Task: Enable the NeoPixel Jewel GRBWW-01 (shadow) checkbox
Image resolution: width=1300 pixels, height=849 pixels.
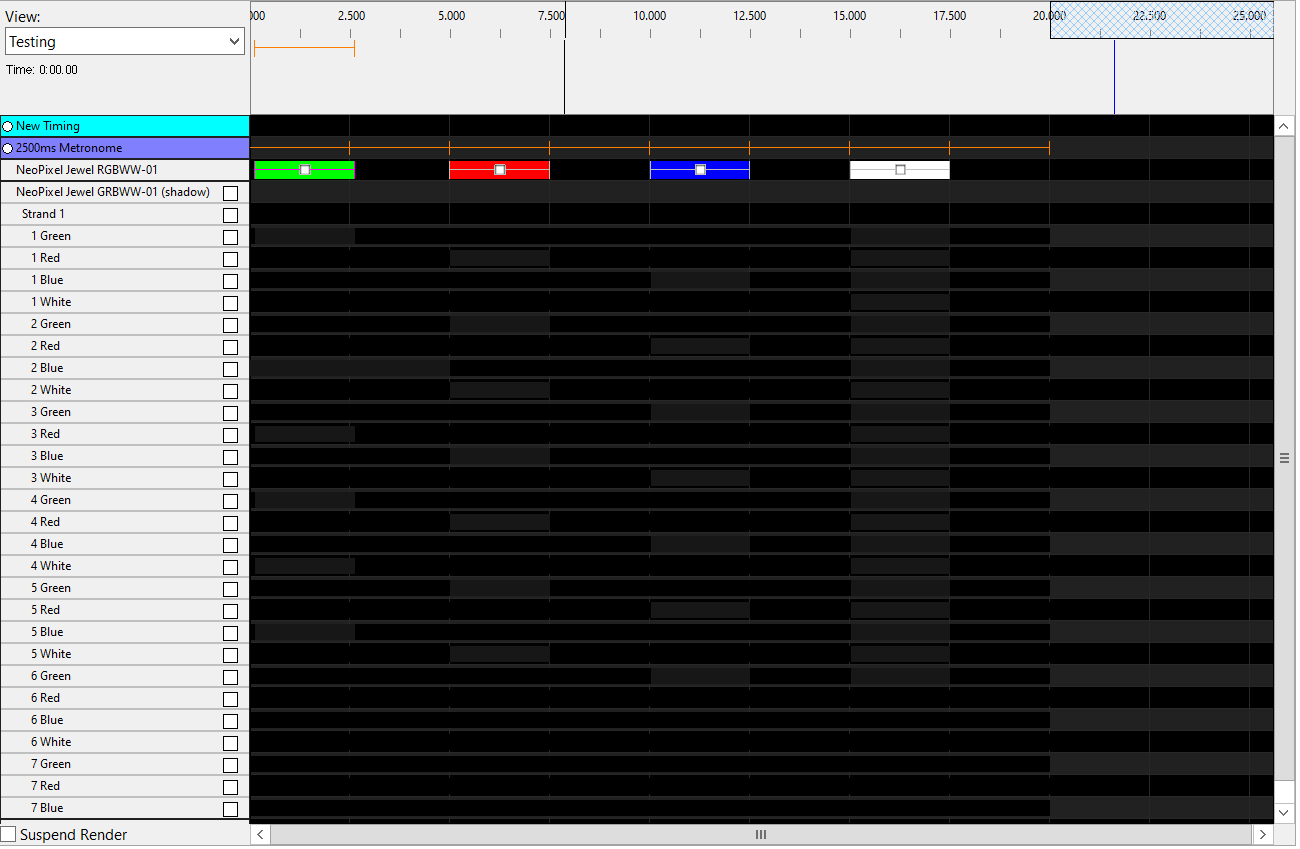Action: point(230,192)
